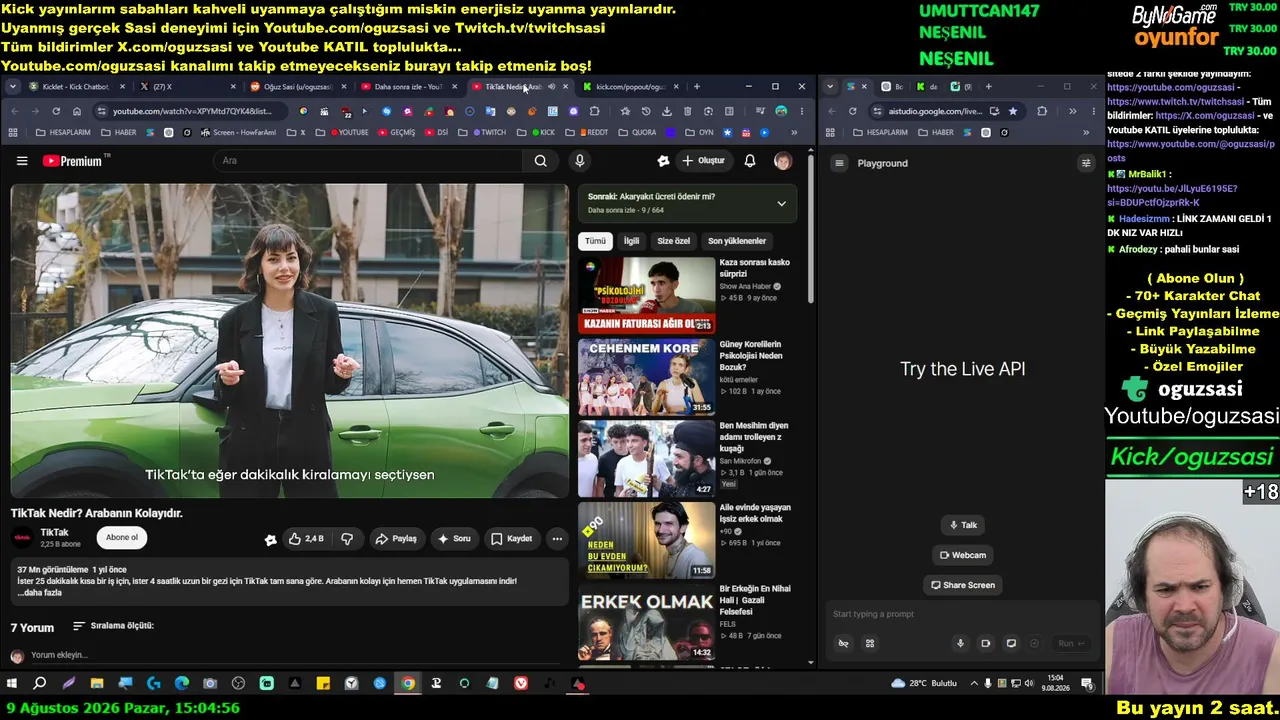This screenshot has width=1280, height=720.
Task: Mute the playing TikTak tab audio
Action: [551, 87]
